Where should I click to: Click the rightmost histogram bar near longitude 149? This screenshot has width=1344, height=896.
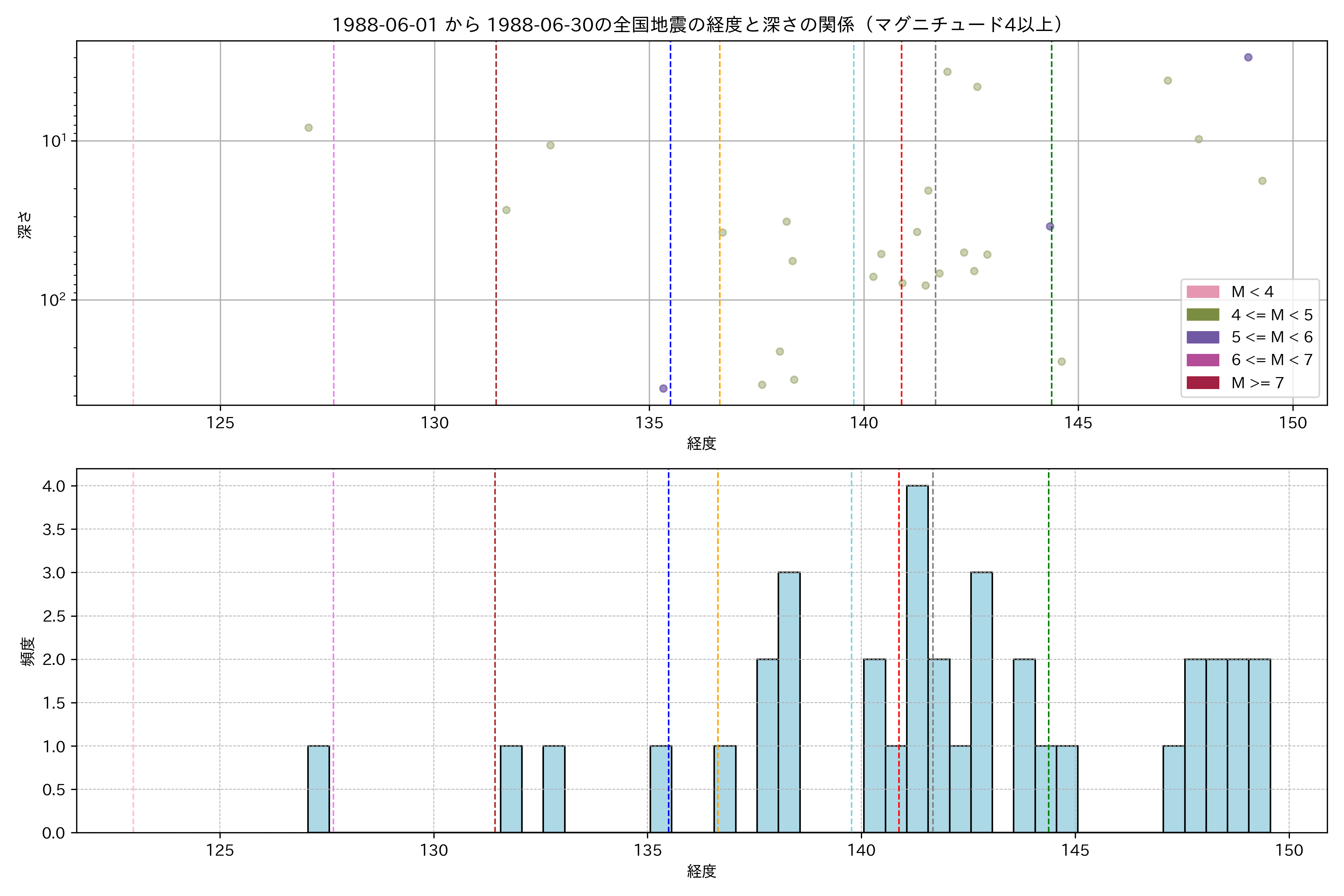pyautogui.click(x=1259, y=746)
